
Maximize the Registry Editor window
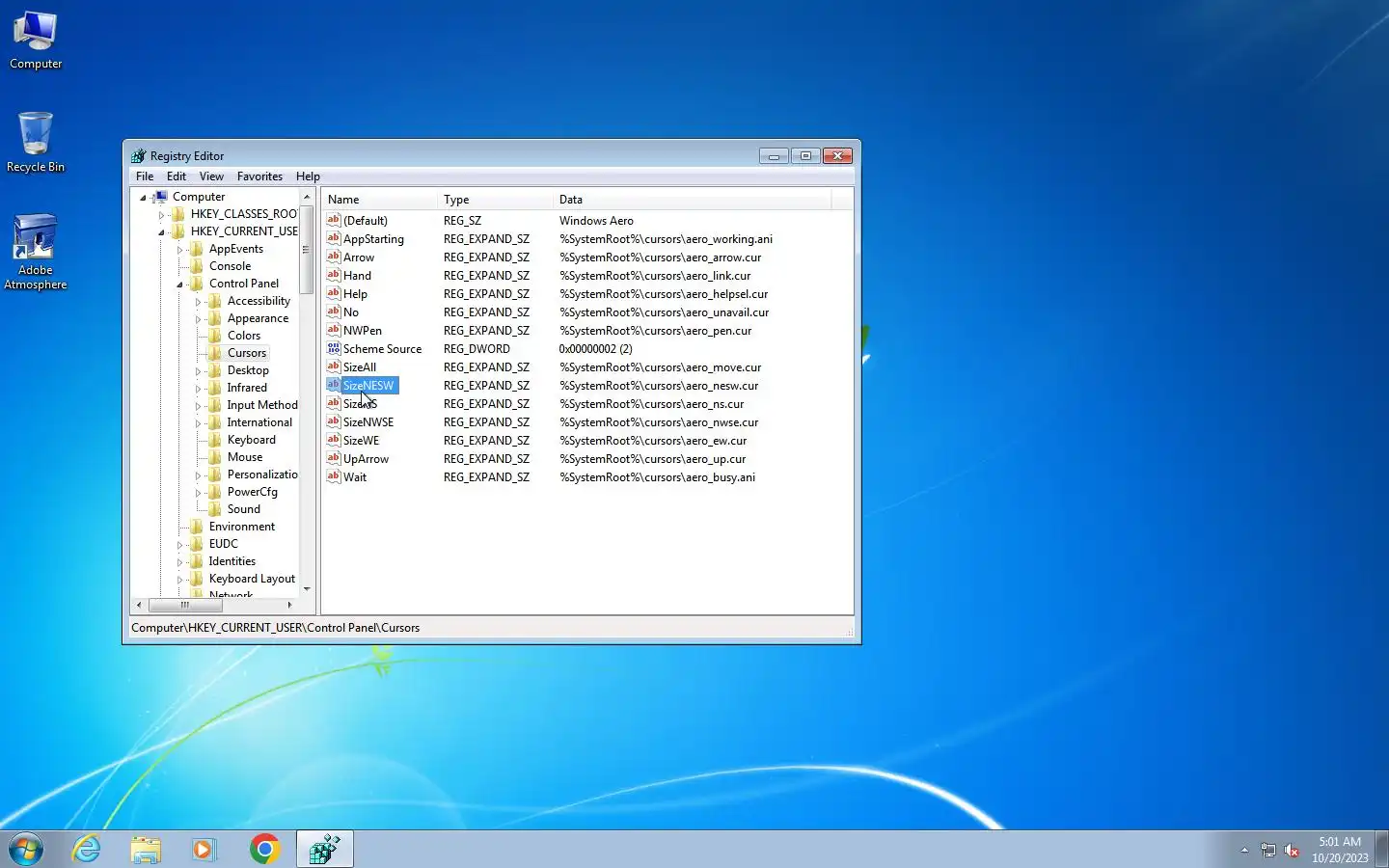pos(805,155)
